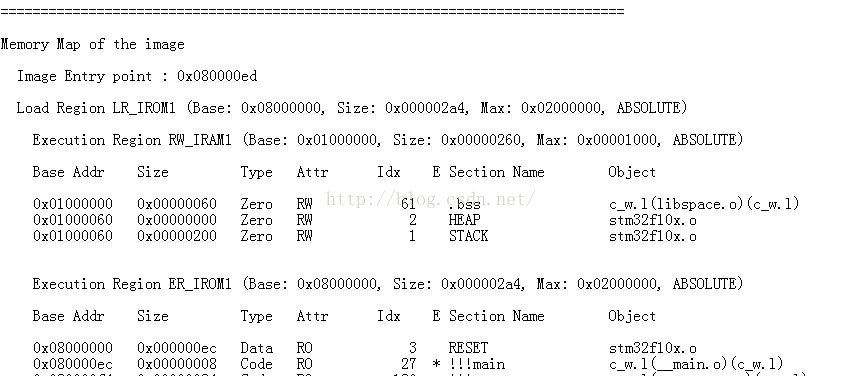842x376 pixels.
Task: Select base address 0x01000000 in the .bss row
Action: coord(73,205)
